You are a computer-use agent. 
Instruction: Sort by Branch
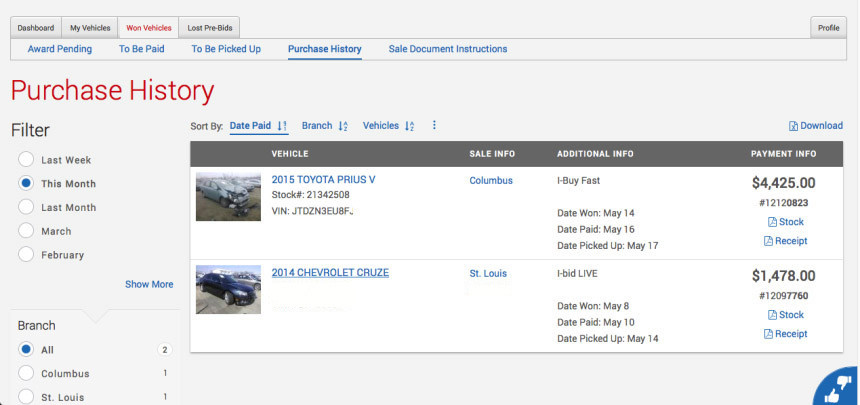point(325,126)
